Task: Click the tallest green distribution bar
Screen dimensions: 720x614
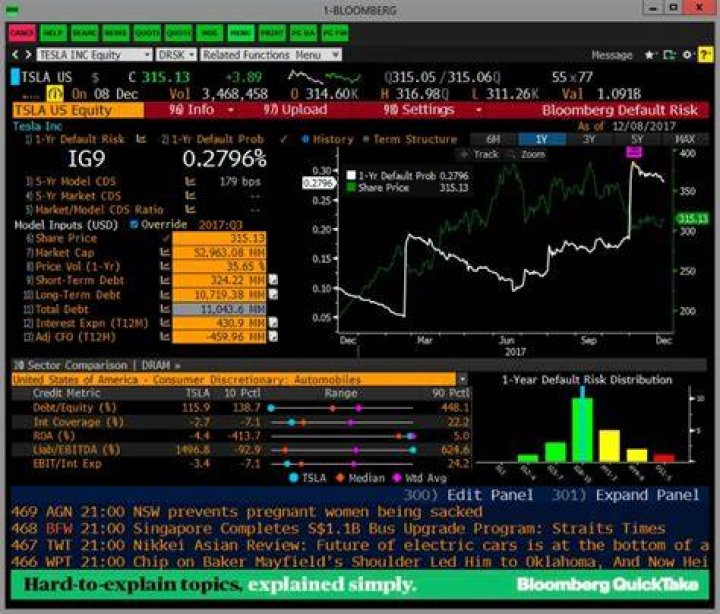Action: pyautogui.click(x=582, y=429)
